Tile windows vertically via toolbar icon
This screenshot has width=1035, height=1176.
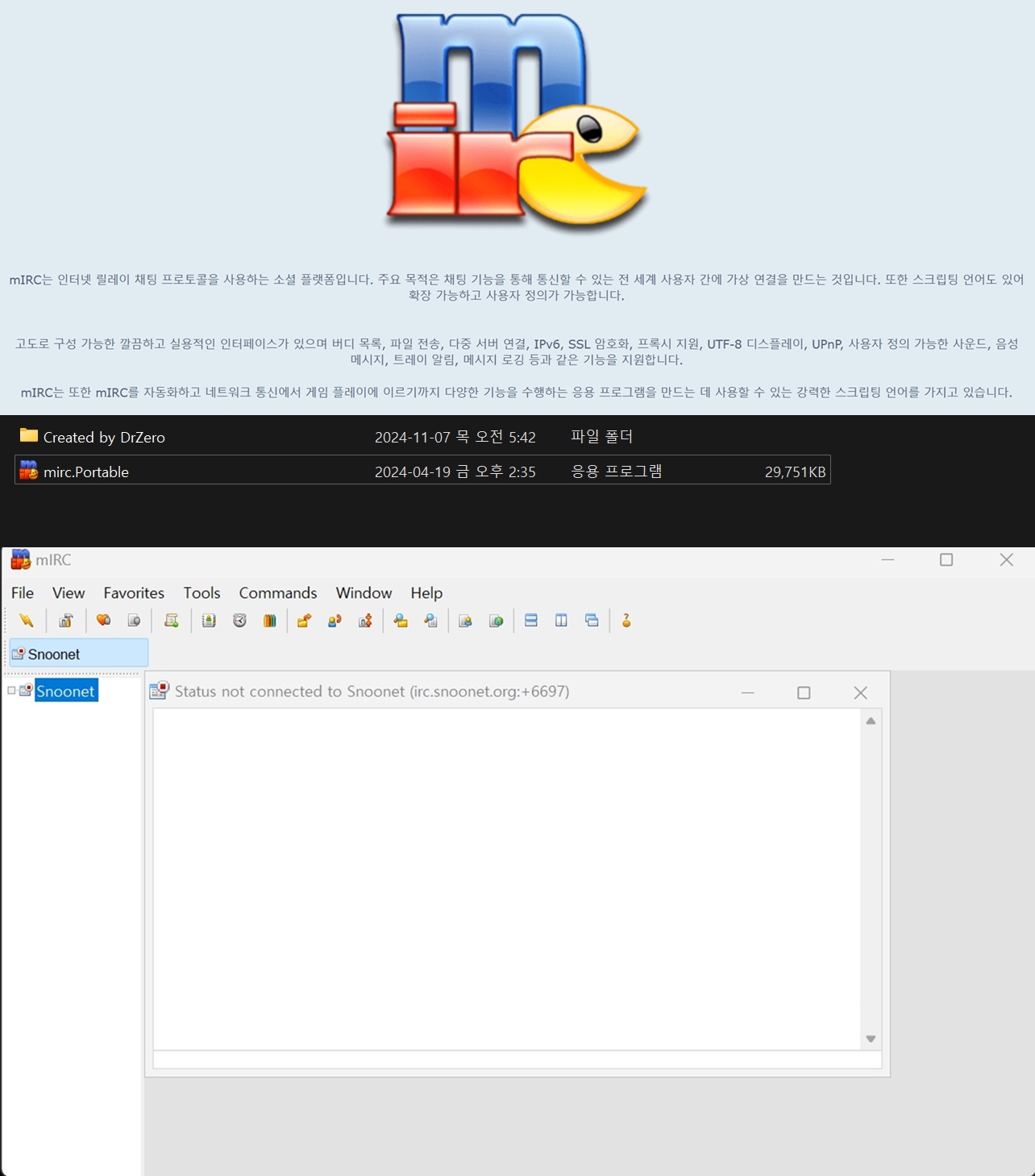pos(562,620)
